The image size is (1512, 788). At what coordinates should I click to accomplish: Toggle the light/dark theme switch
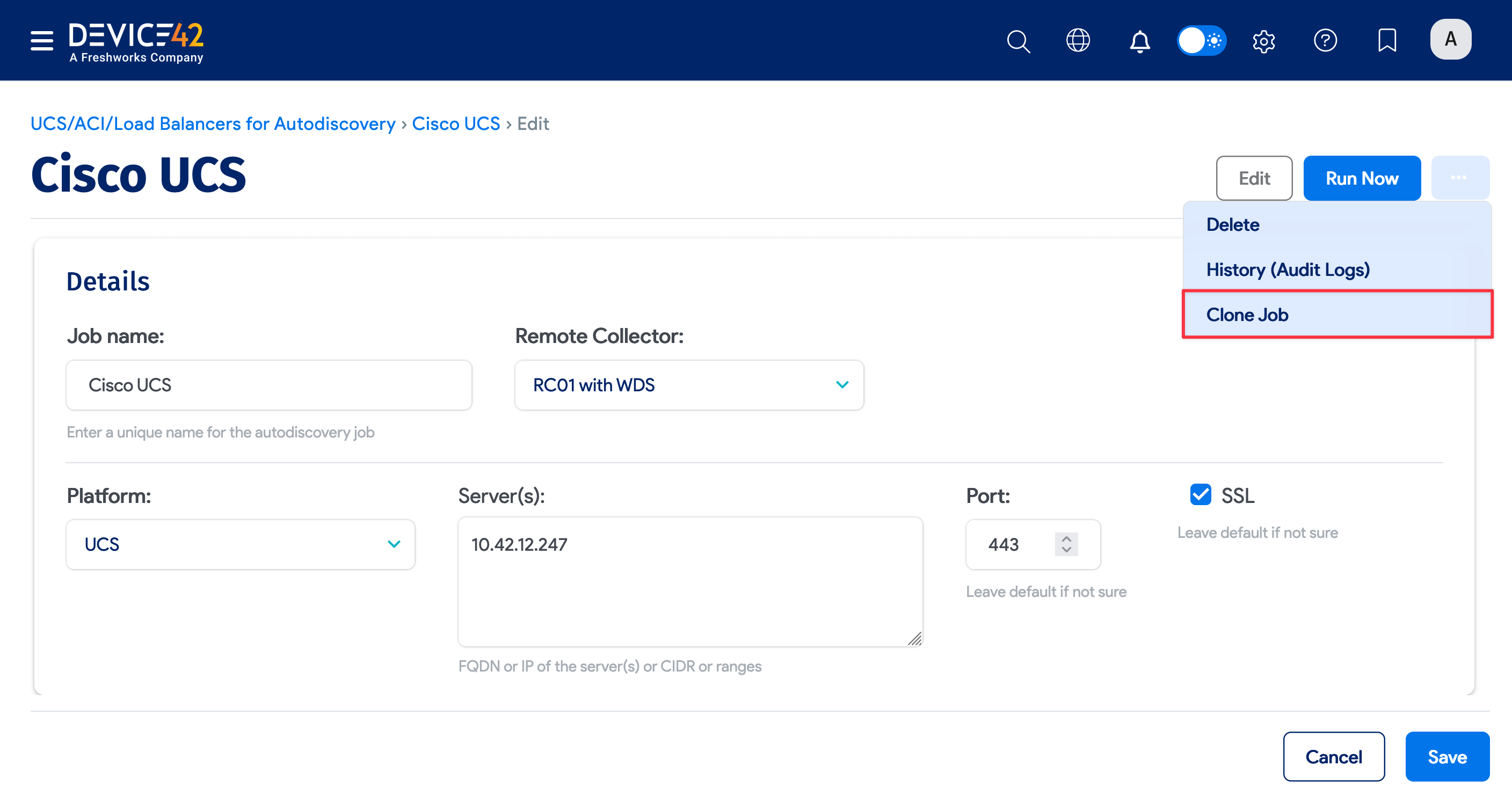click(x=1201, y=40)
